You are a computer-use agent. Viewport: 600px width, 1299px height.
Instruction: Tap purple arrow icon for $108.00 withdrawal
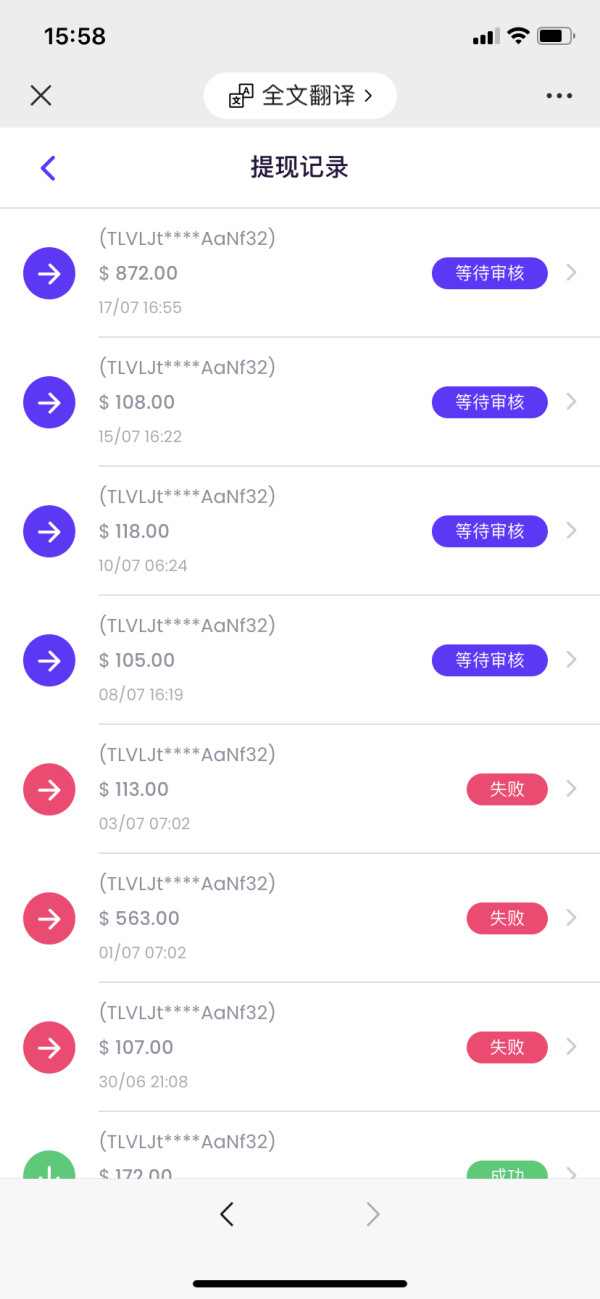pyautogui.click(x=49, y=402)
